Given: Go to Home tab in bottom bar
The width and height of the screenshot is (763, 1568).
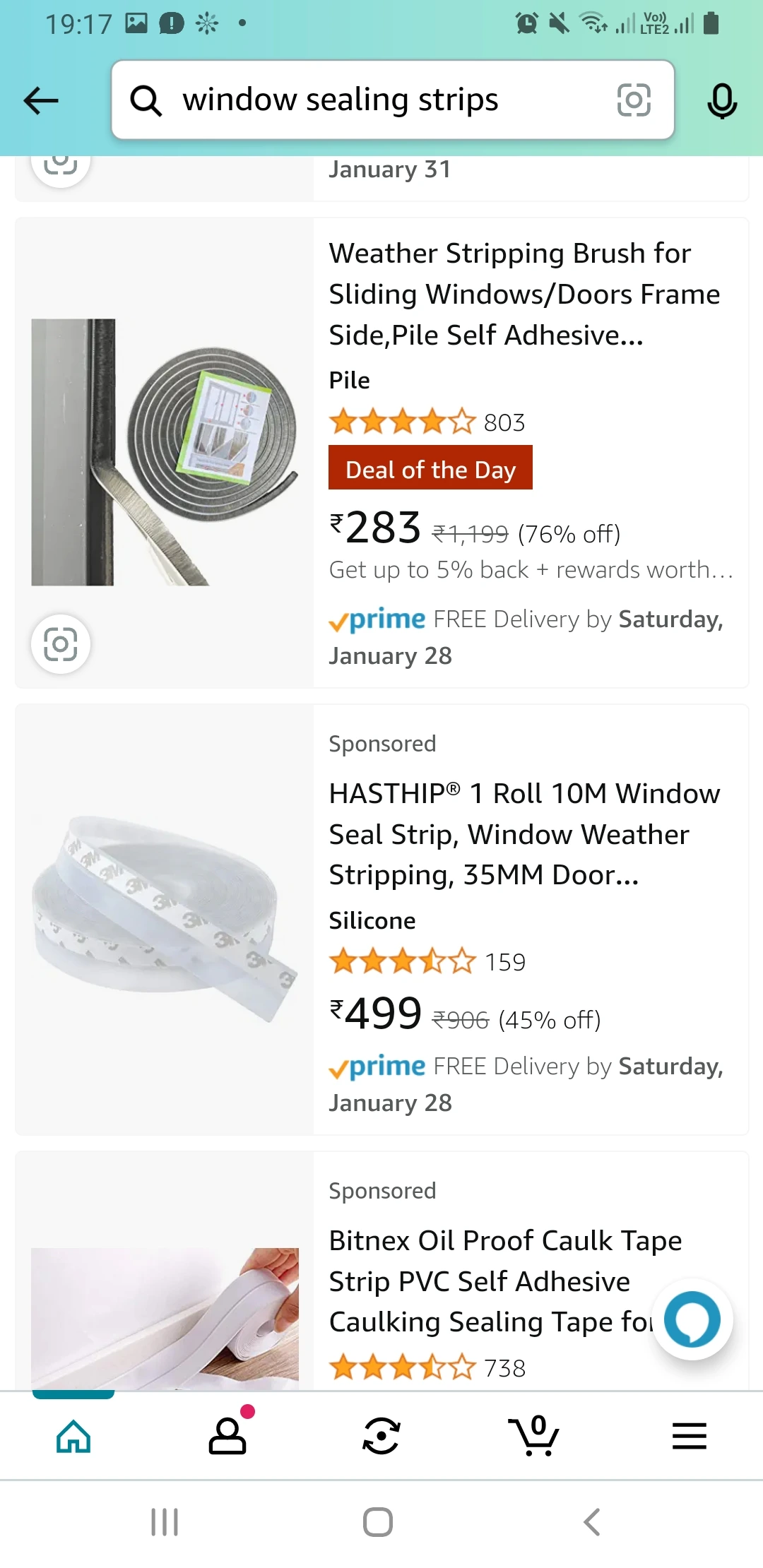Looking at the screenshot, I should 73,1436.
